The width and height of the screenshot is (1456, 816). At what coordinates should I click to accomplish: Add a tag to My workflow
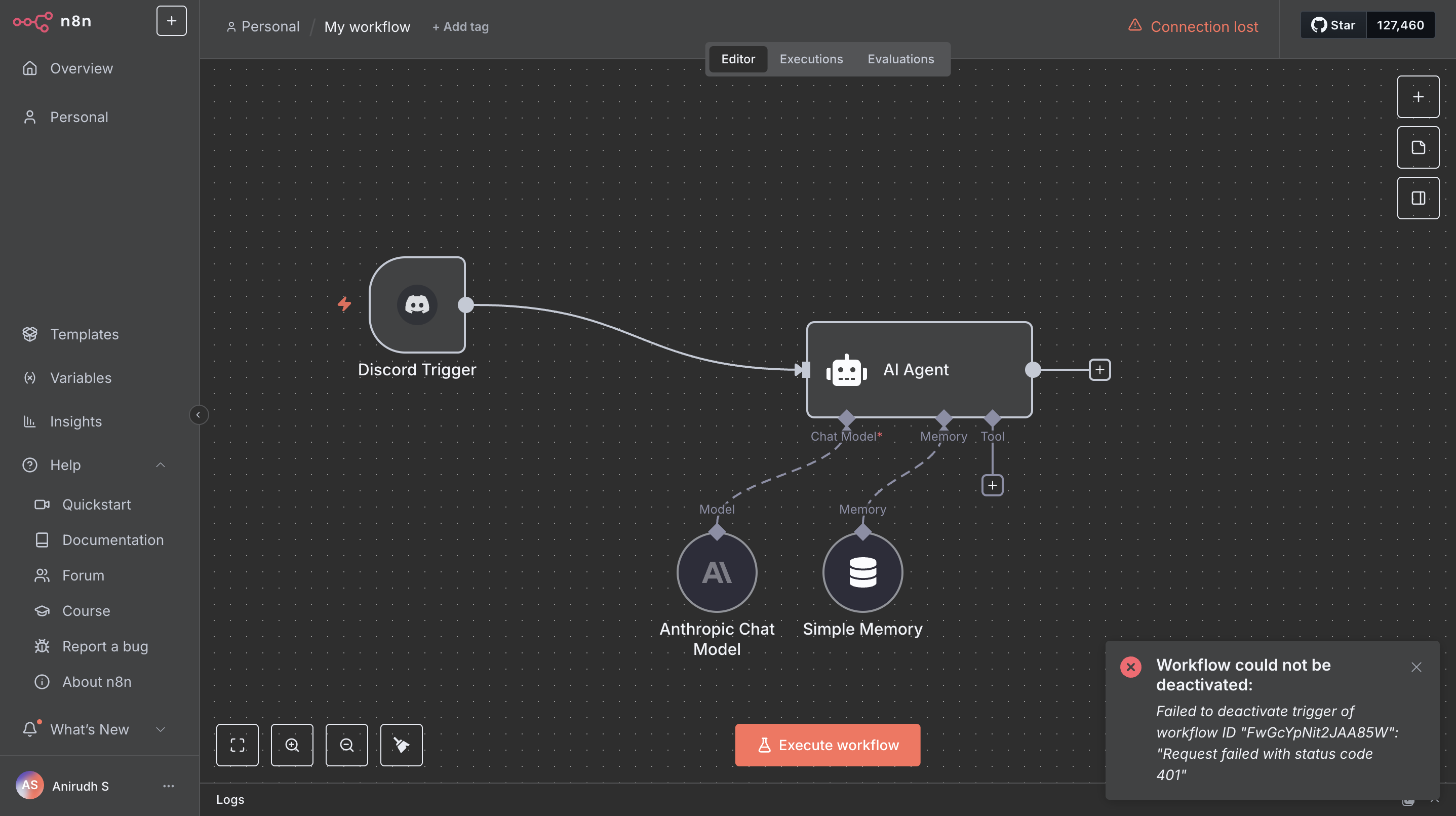460,26
